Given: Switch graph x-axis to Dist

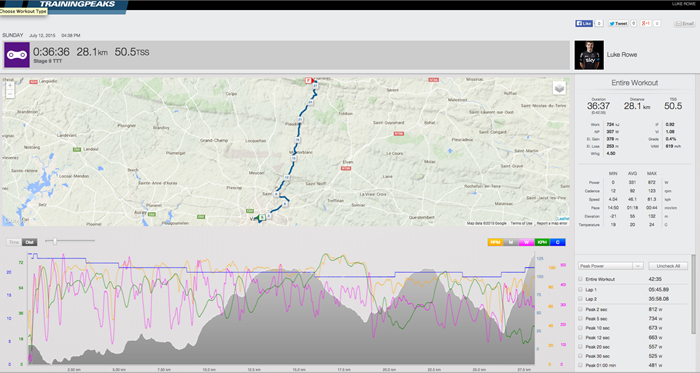Looking at the screenshot, I should (x=29, y=242).
